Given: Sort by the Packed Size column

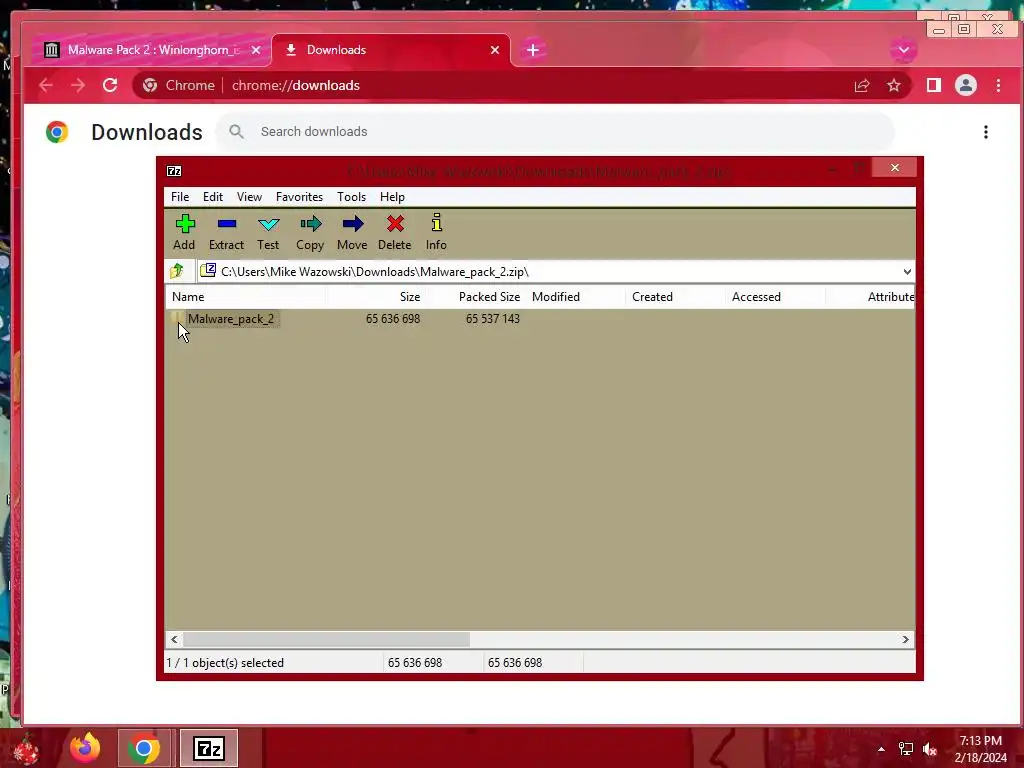Looking at the screenshot, I should pyautogui.click(x=475, y=296).
